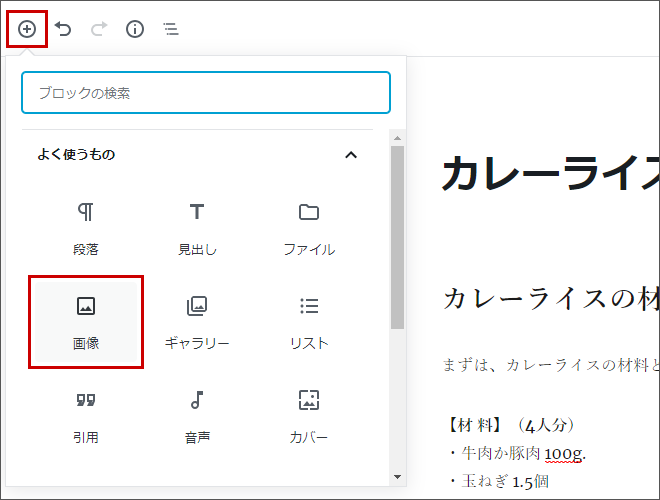Insert a リスト list block

point(309,322)
